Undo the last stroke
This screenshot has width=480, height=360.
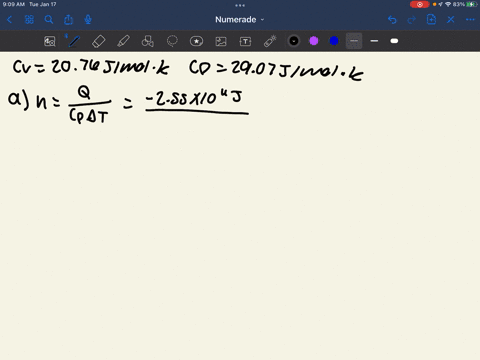coord(392,20)
